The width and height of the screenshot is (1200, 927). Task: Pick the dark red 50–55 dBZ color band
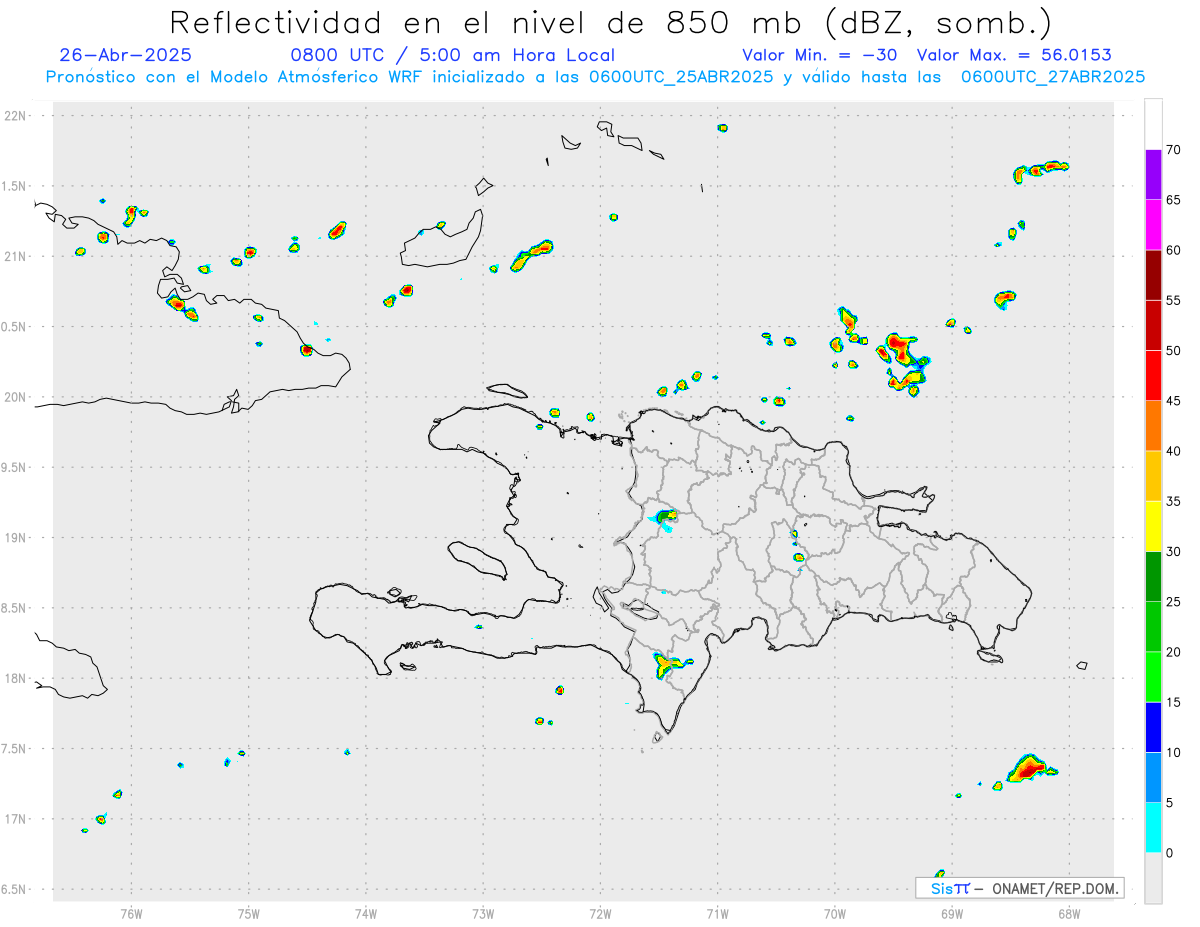(x=1153, y=325)
